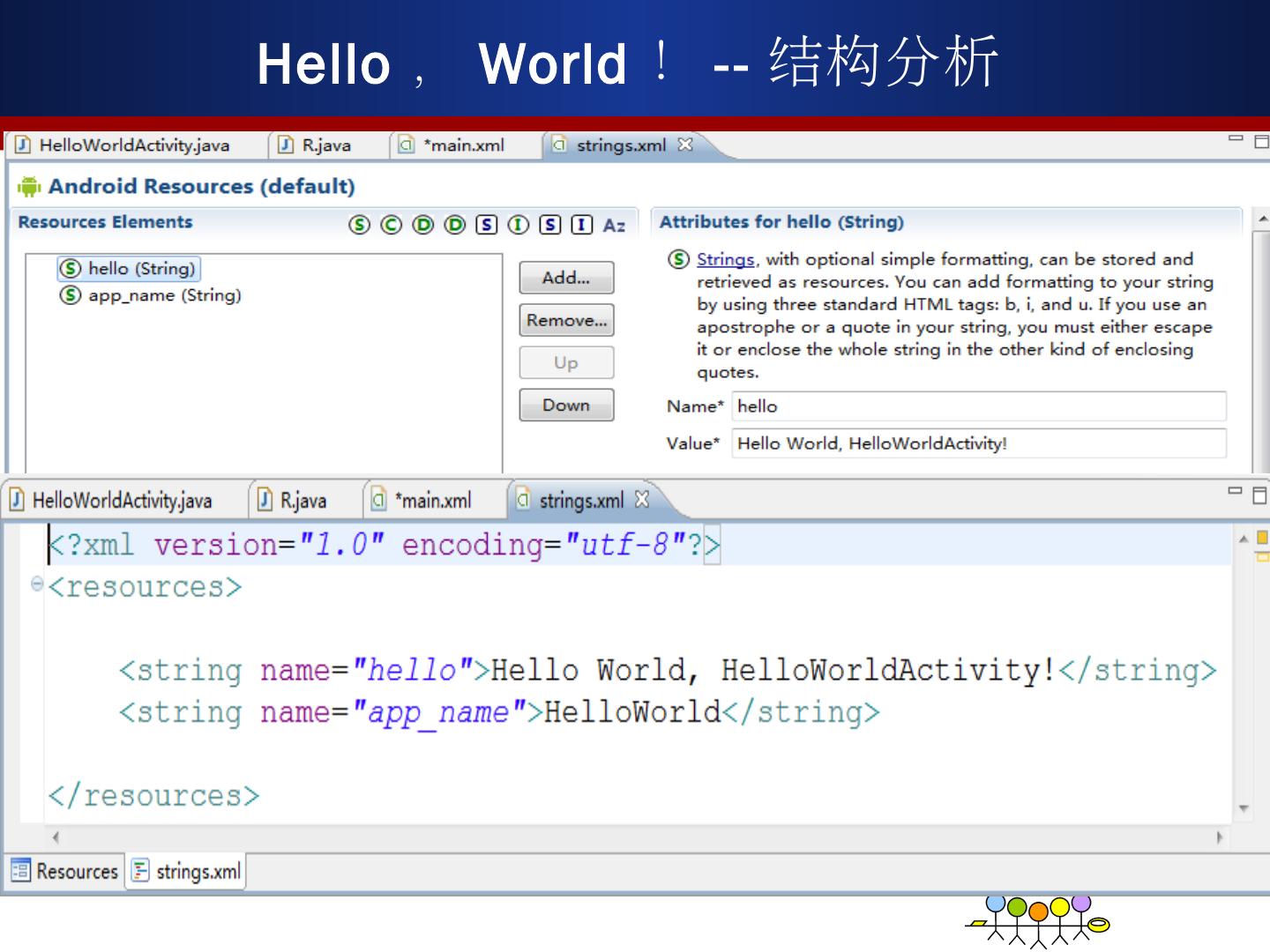This screenshot has width=1270, height=952.
Task: Collapse the <resources> fold marker
Action: click(37, 584)
